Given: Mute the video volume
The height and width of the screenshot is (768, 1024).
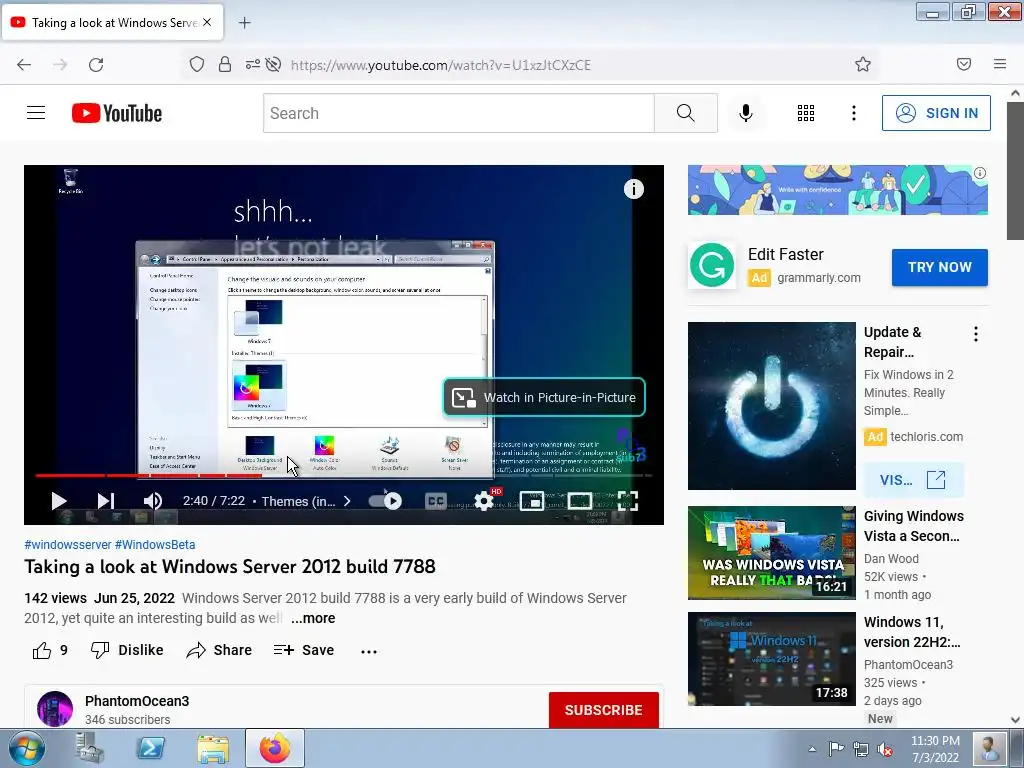Looking at the screenshot, I should point(153,501).
